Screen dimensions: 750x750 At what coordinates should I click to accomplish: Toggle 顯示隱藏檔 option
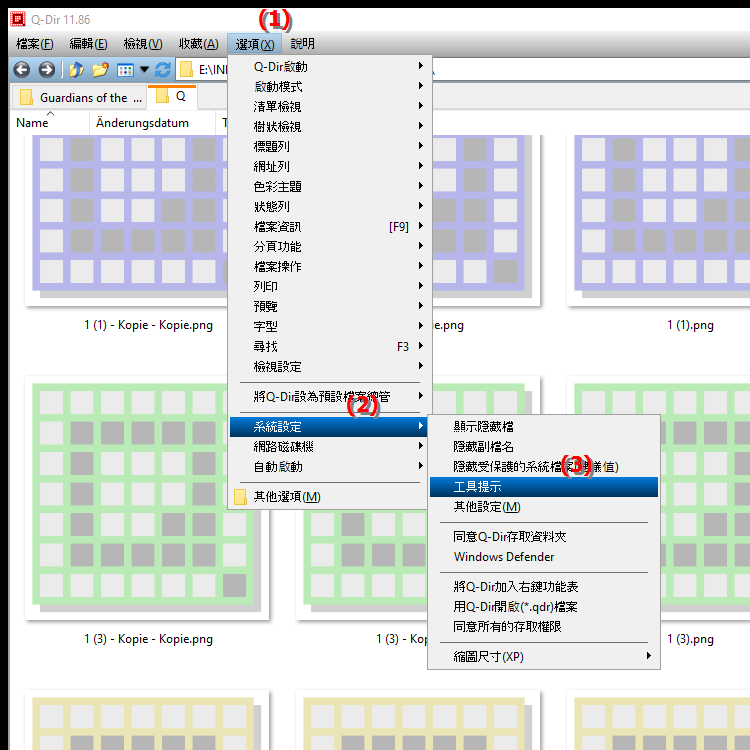click(544, 427)
